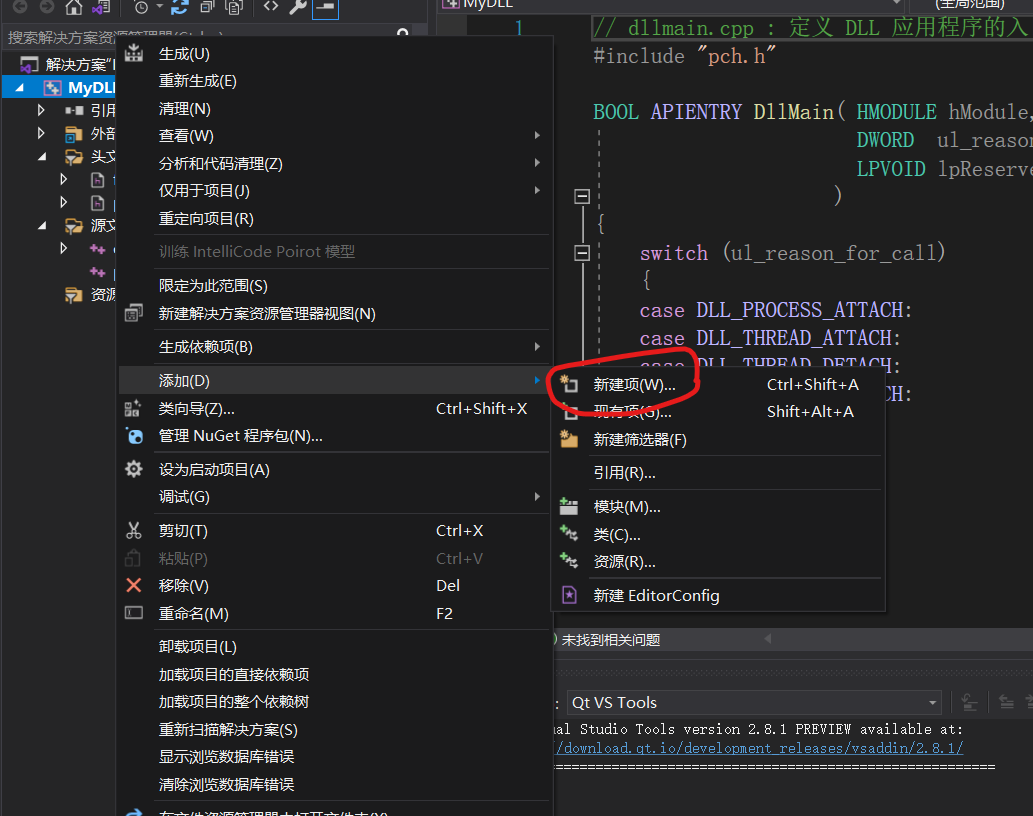This screenshot has width=1033, height=816.
Task: Expand the 引用 references tree node
Action: (x=41, y=110)
